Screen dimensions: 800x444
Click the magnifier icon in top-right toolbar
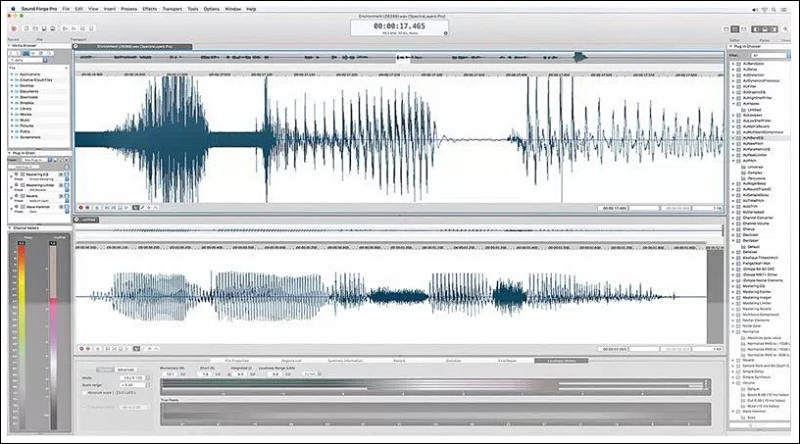(785, 29)
